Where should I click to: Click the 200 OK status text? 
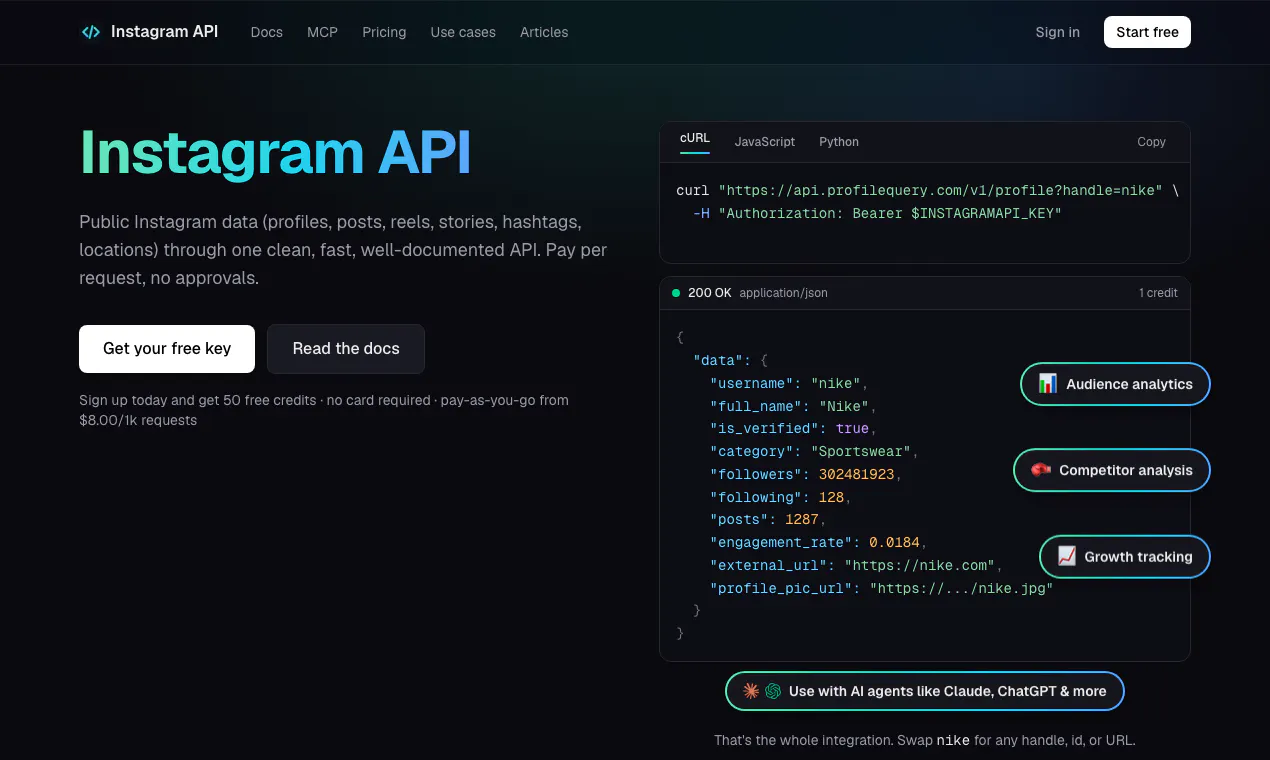(x=710, y=293)
